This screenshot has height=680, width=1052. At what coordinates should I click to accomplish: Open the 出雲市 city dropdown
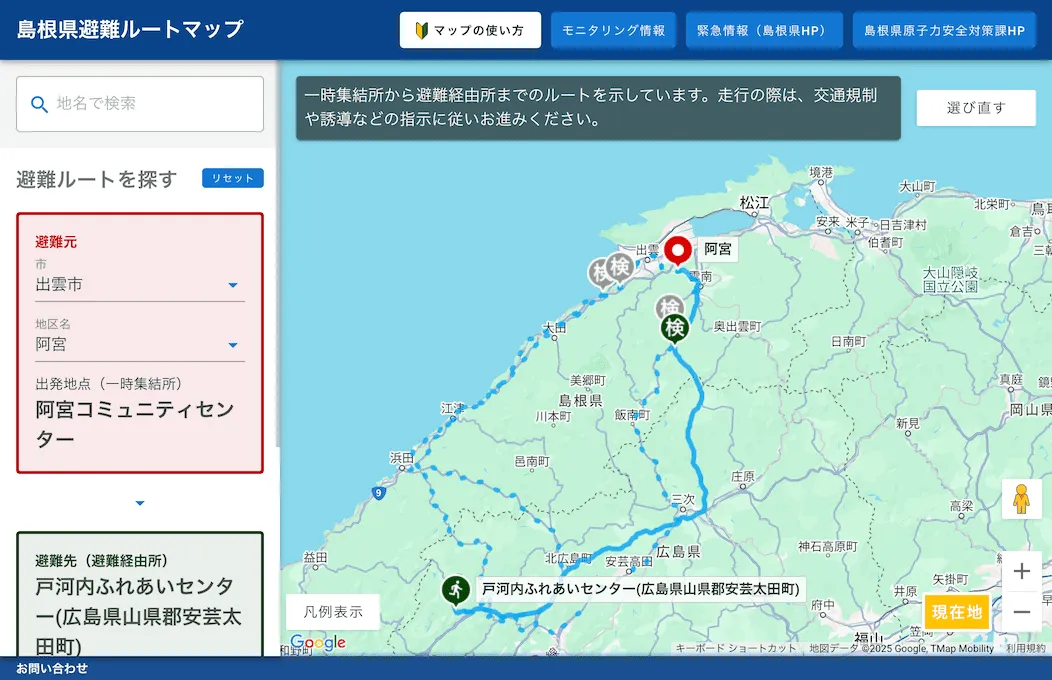coord(232,283)
